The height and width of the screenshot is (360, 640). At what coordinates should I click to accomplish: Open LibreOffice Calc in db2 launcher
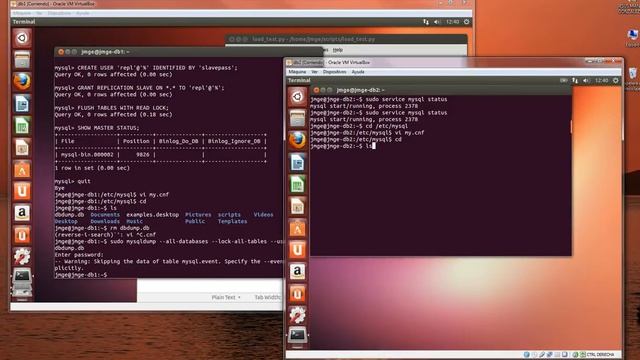click(x=297, y=184)
